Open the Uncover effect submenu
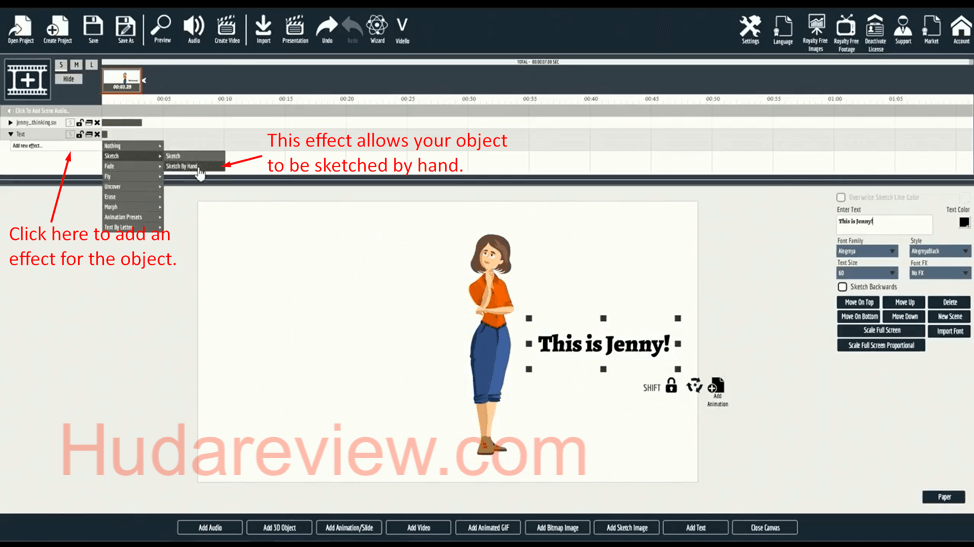 [133, 187]
